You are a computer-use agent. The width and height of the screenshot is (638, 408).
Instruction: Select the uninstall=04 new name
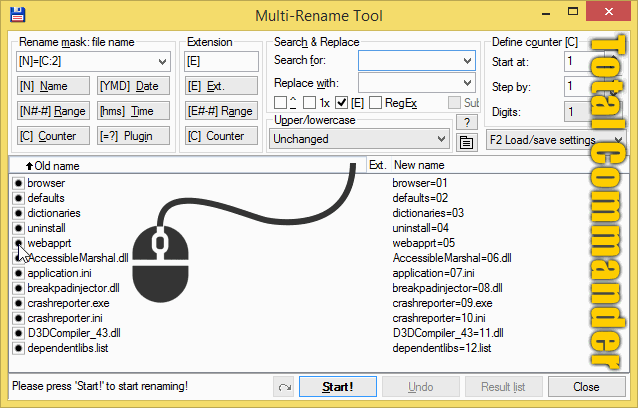tap(421, 228)
